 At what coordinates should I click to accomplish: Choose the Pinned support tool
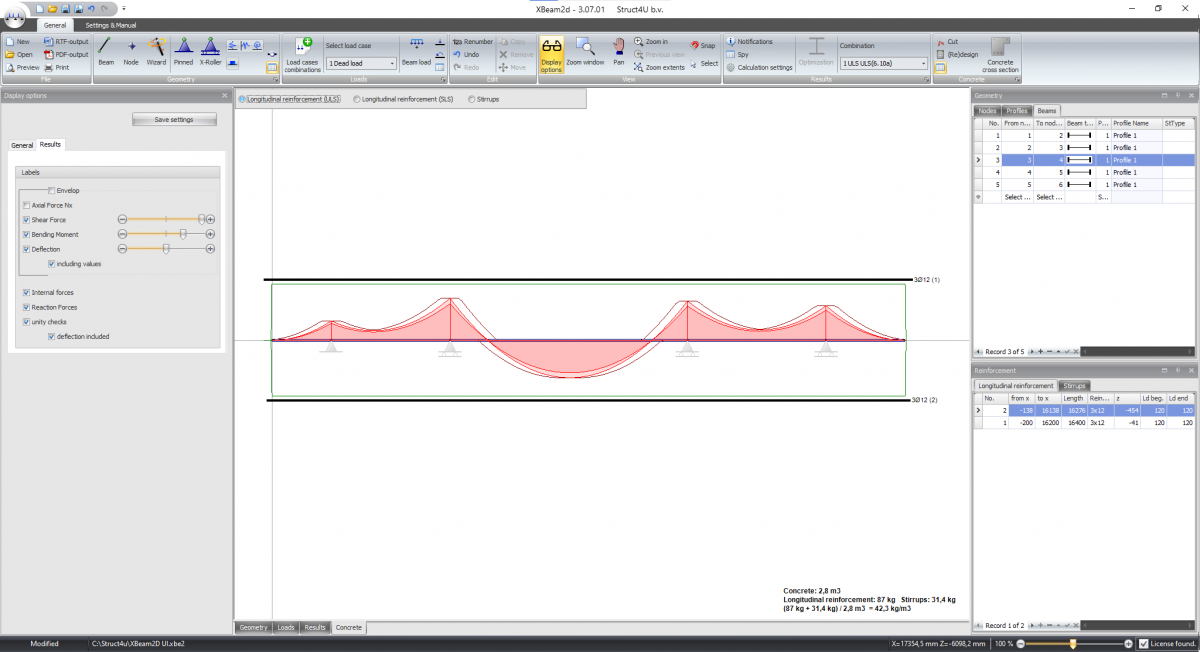(x=184, y=50)
